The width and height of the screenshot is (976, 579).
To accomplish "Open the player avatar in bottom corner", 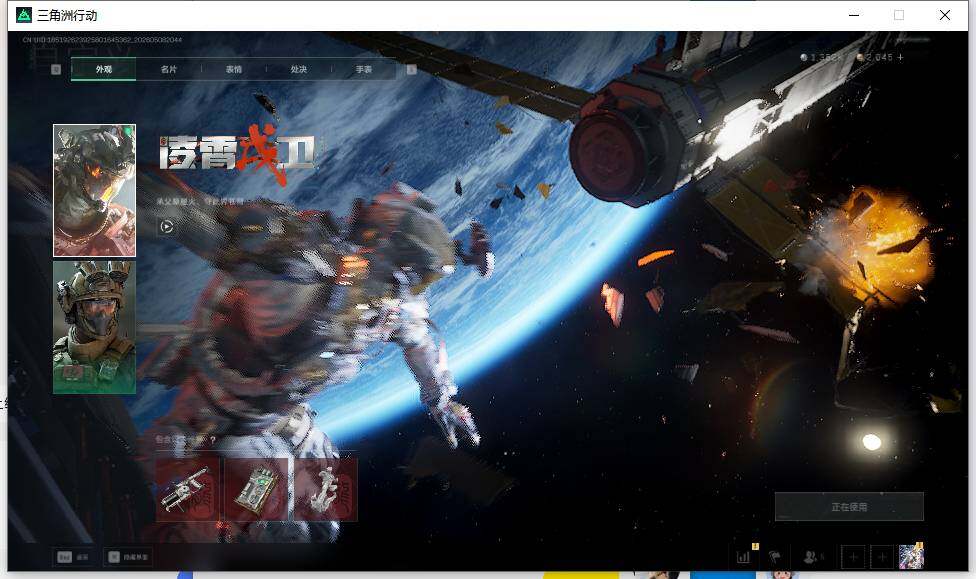I will [x=911, y=557].
